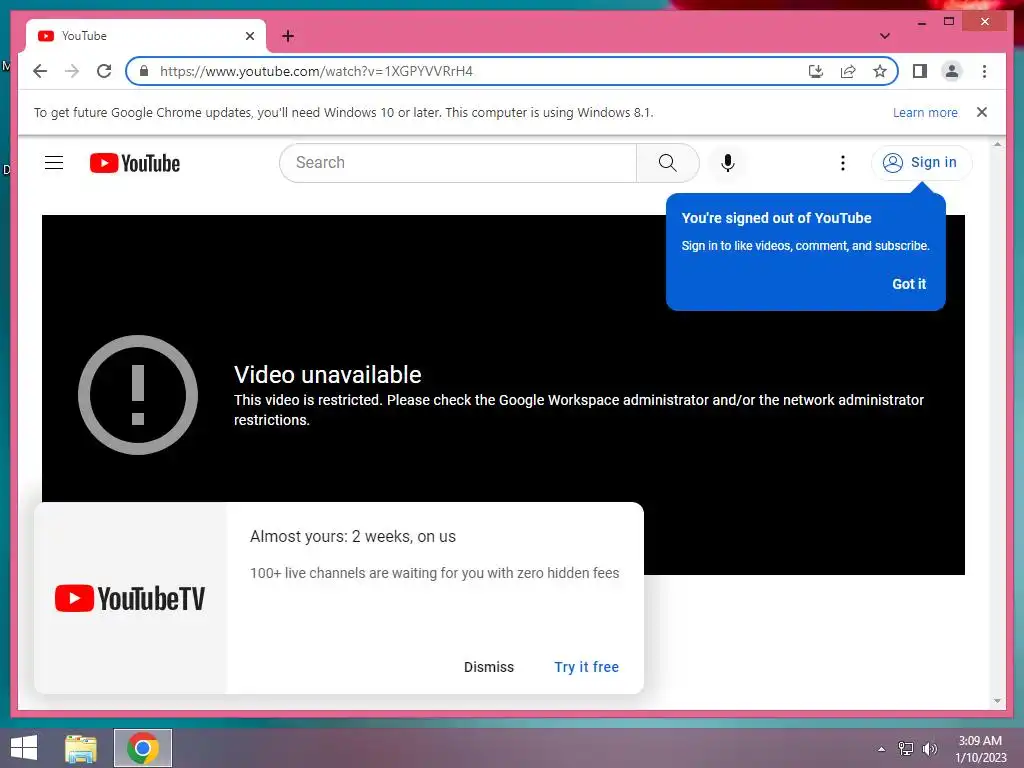
Task: Open volume speaker tray icon
Action: point(930,749)
